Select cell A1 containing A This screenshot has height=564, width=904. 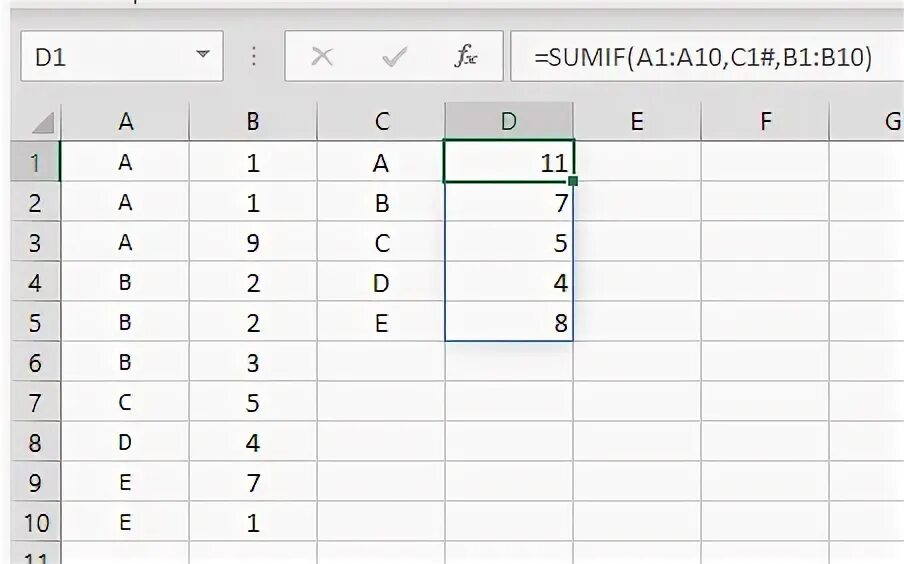[x=125, y=162]
